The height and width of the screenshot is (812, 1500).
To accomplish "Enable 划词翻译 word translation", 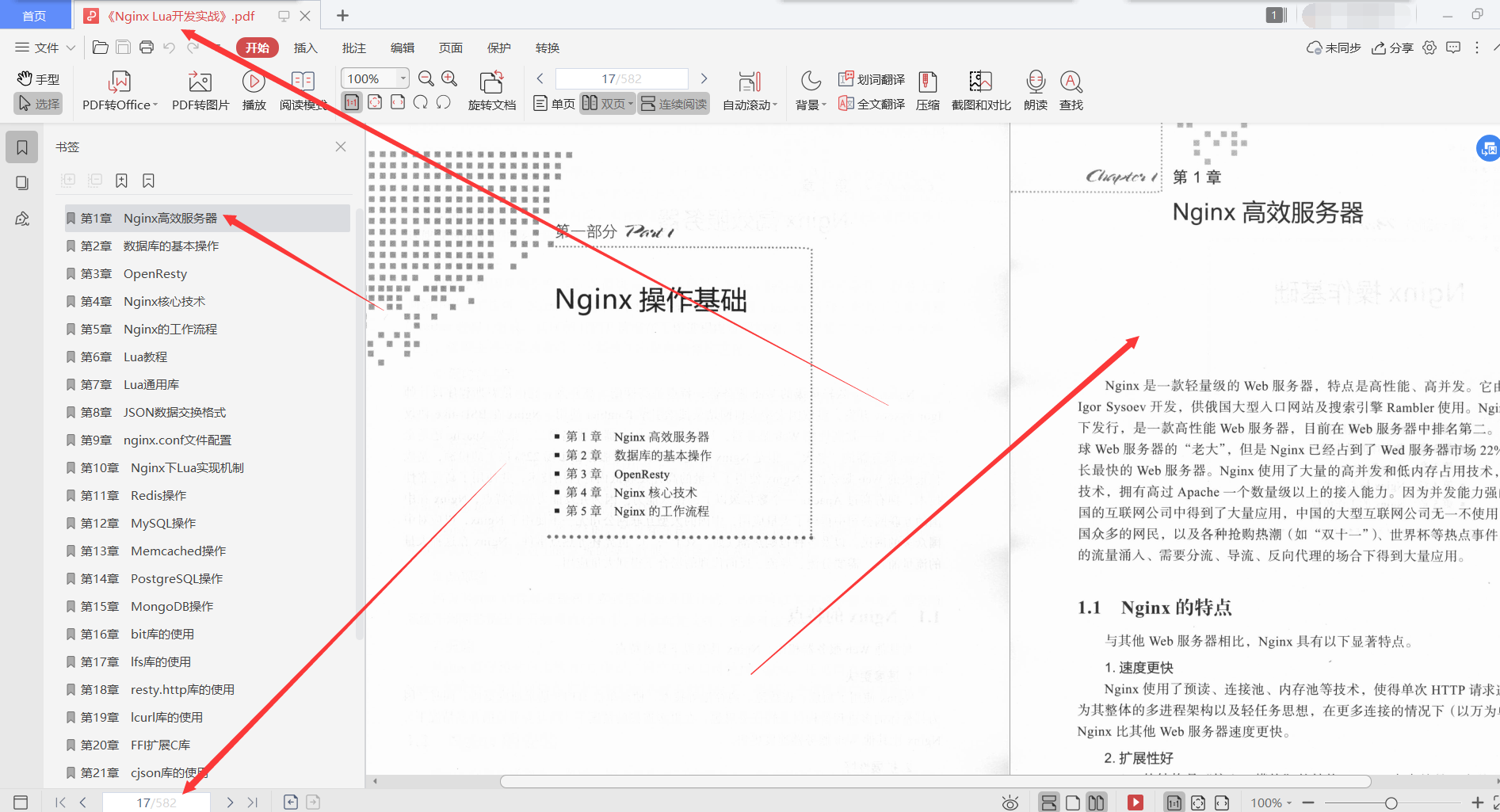I will [872, 78].
